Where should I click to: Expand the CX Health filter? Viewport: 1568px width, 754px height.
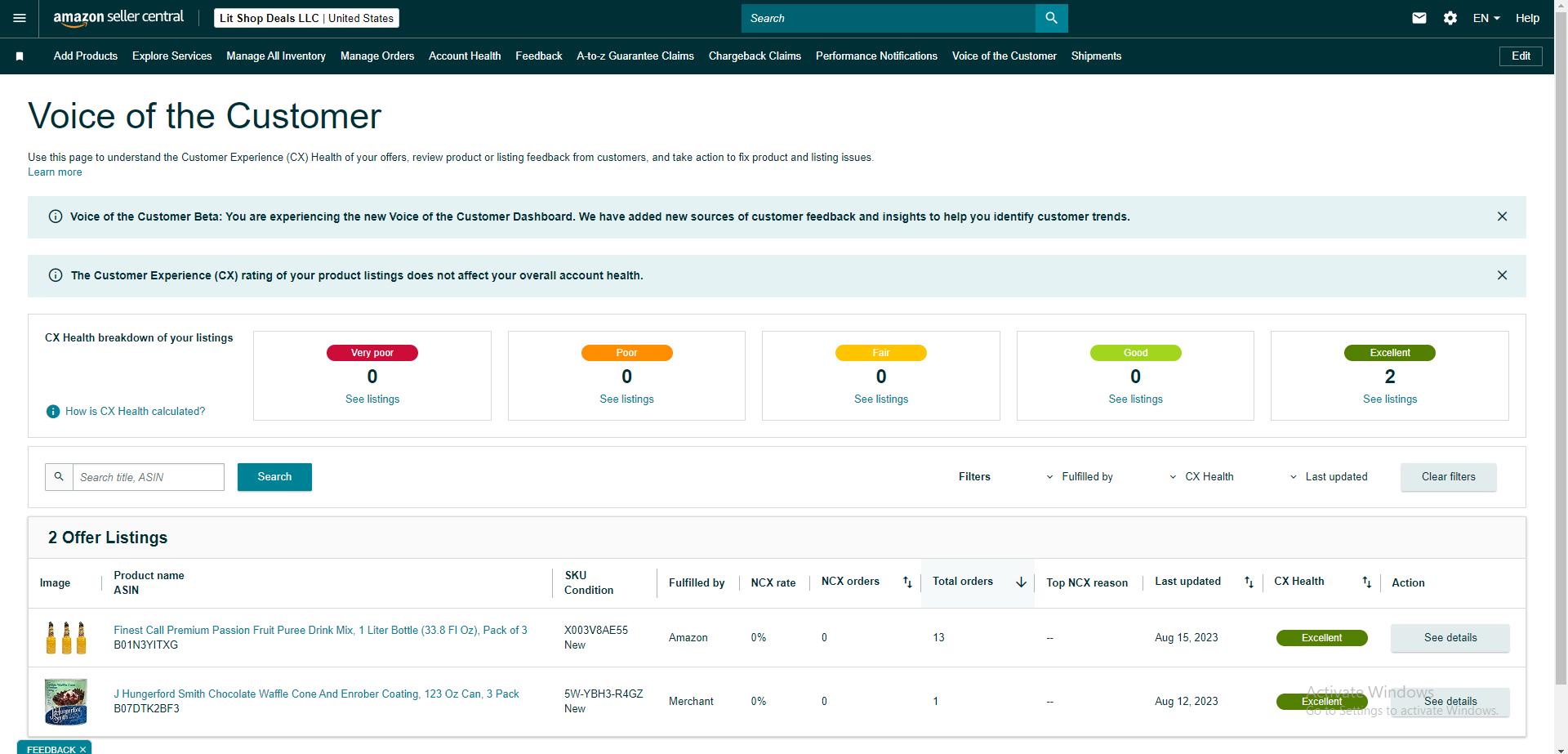[1200, 477]
